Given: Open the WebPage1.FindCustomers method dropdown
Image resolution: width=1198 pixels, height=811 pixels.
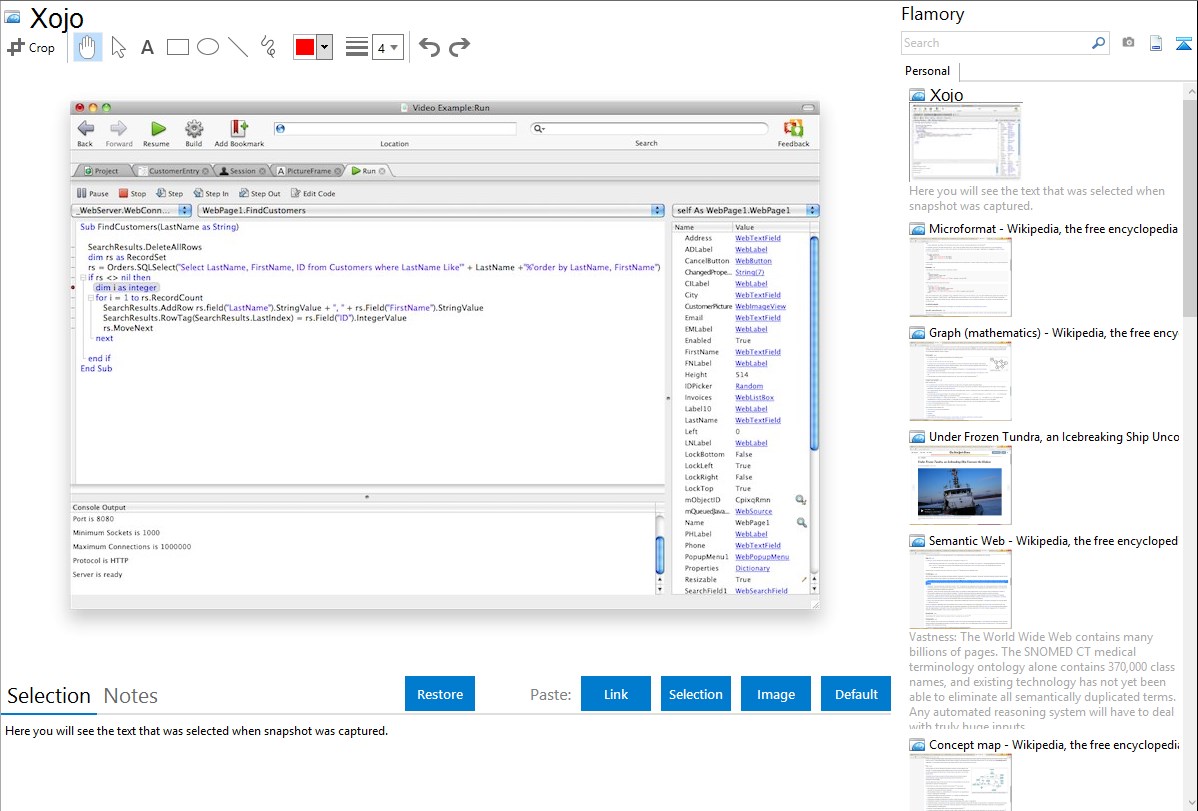Looking at the screenshot, I should [430, 210].
